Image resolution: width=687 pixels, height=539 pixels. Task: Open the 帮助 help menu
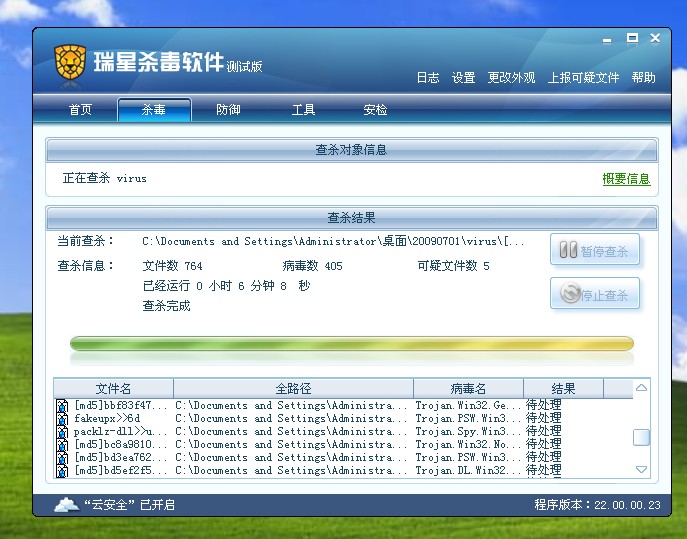point(643,78)
